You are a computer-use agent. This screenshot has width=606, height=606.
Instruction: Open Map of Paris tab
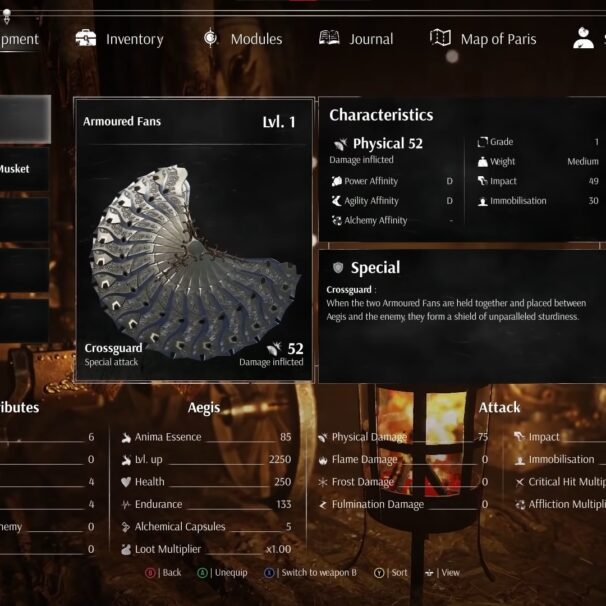click(x=483, y=39)
